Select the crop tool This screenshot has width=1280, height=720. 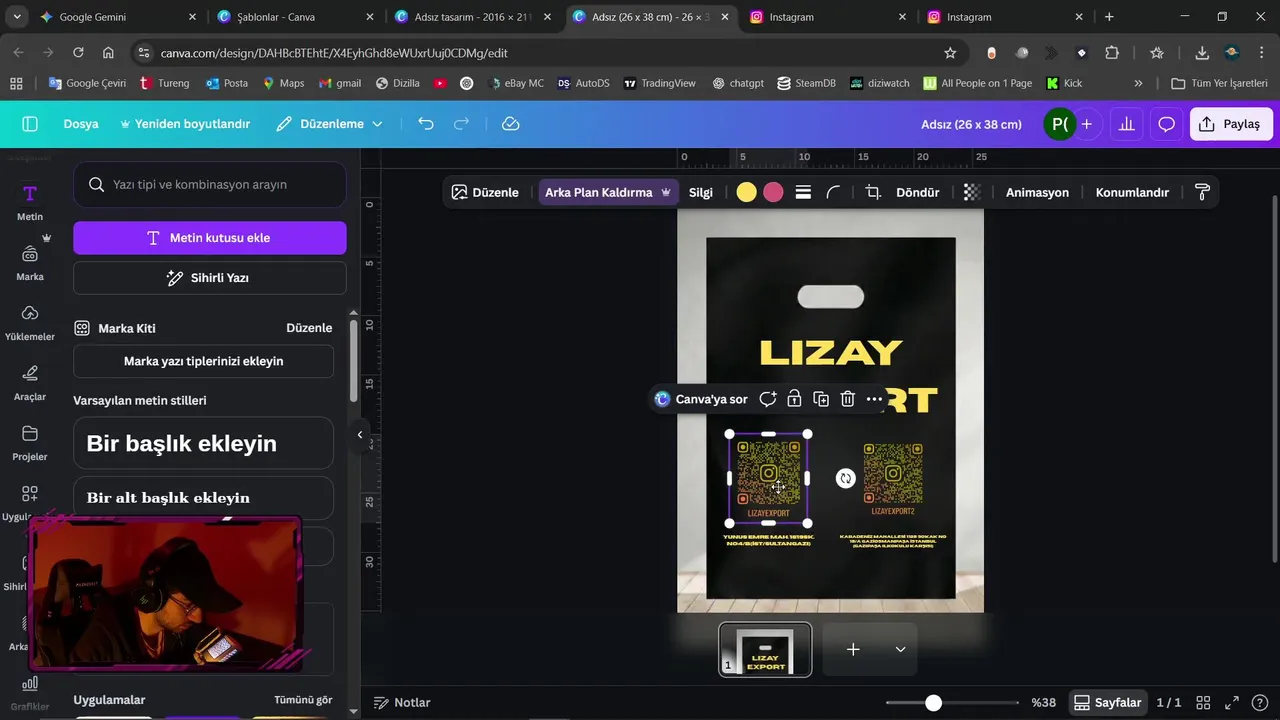pyautogui.click(x=873, y=192)
